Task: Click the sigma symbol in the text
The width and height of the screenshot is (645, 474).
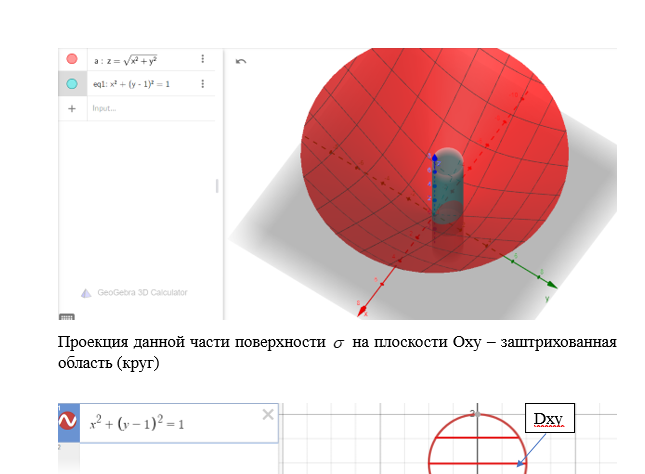Action: (x=338, y=344)
